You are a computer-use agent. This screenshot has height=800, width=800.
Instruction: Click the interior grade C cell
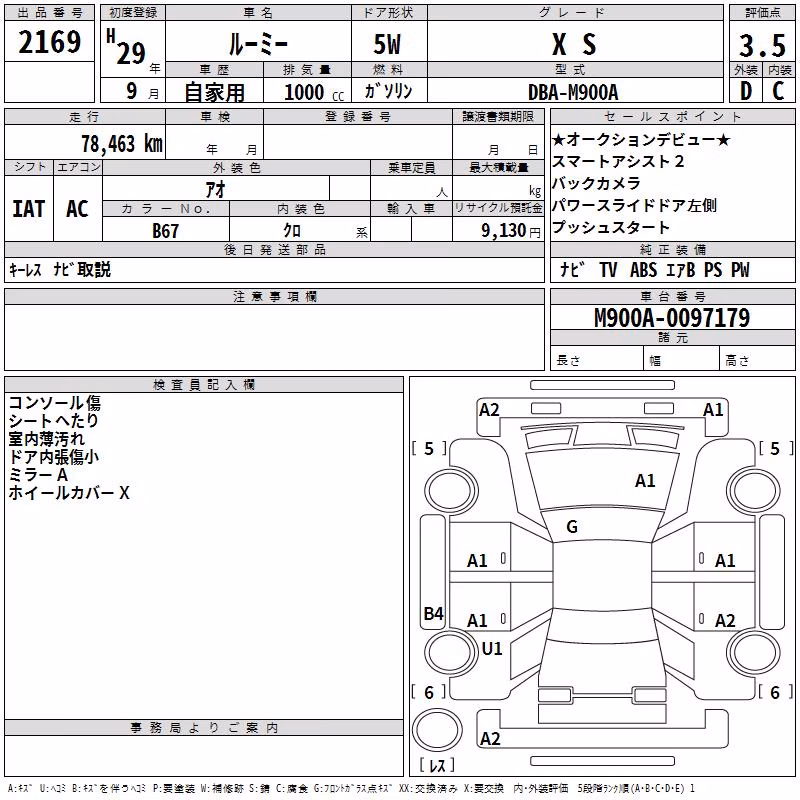point(779,91)
